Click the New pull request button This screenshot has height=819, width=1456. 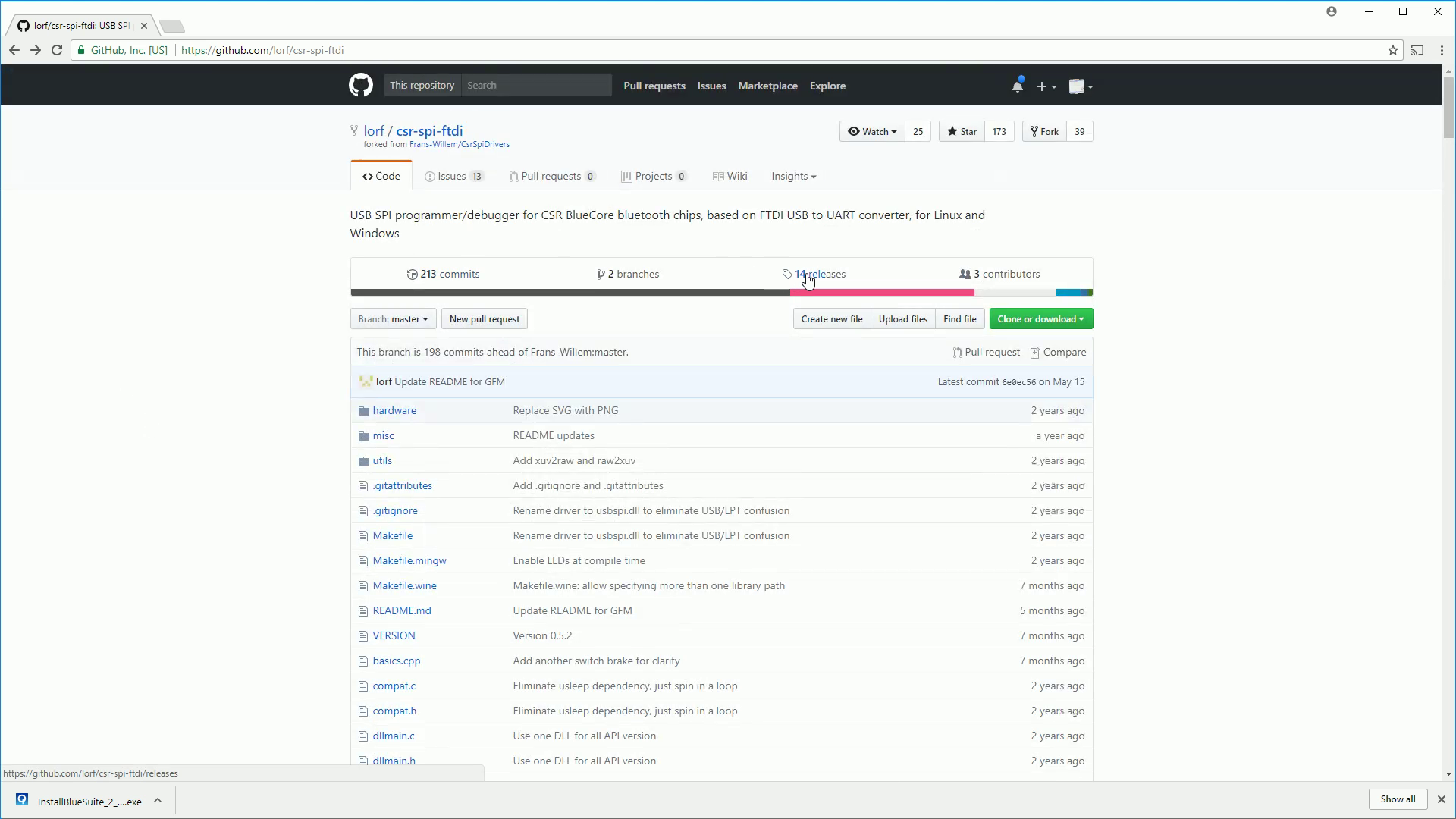pyautogui.click(x=484, y=319)
